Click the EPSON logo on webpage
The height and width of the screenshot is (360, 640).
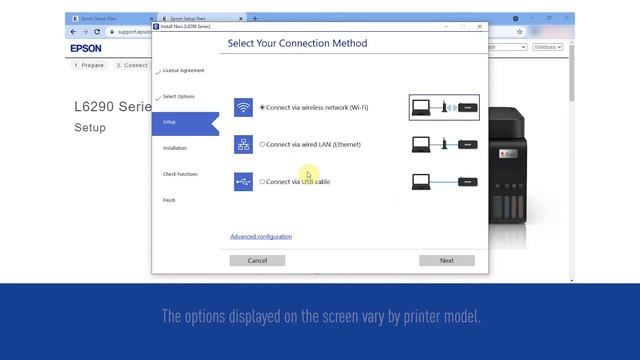coord(86,48)
